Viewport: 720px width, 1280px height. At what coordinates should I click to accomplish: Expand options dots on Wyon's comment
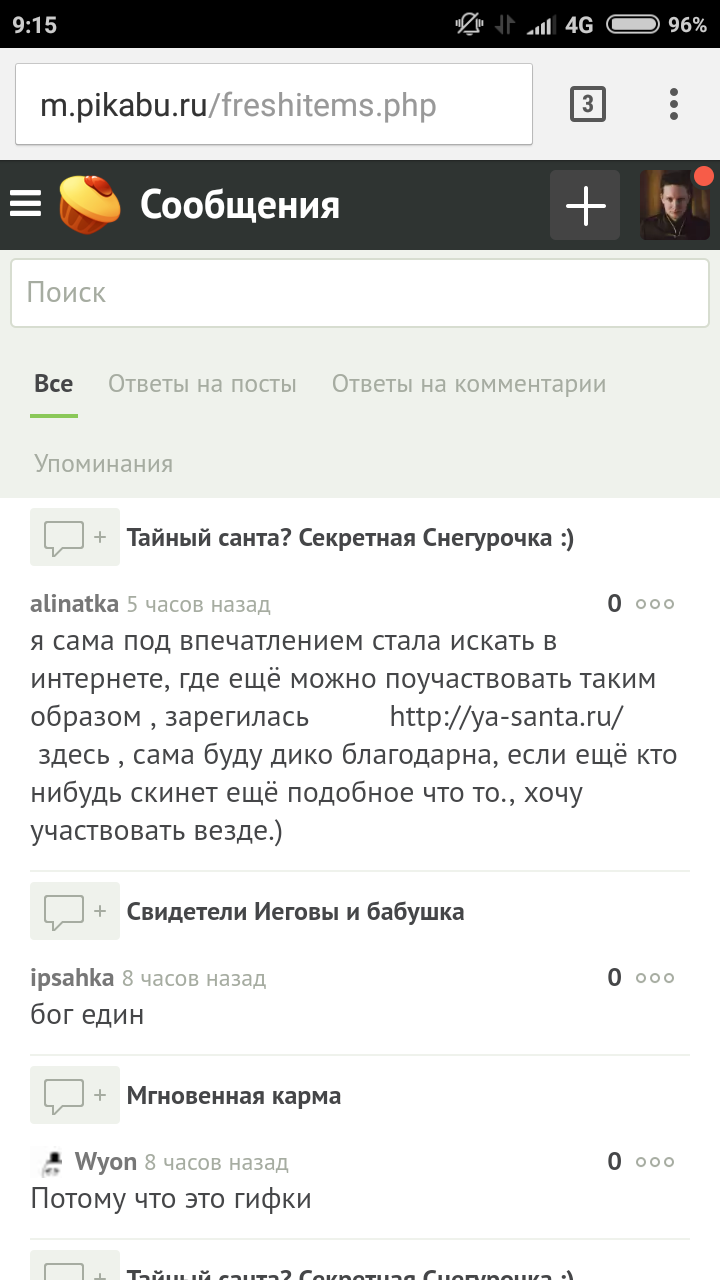pos(655,1162)
